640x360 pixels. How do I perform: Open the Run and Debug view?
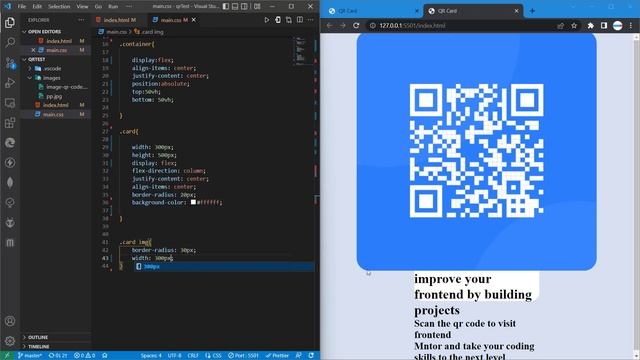click(10, 83)
